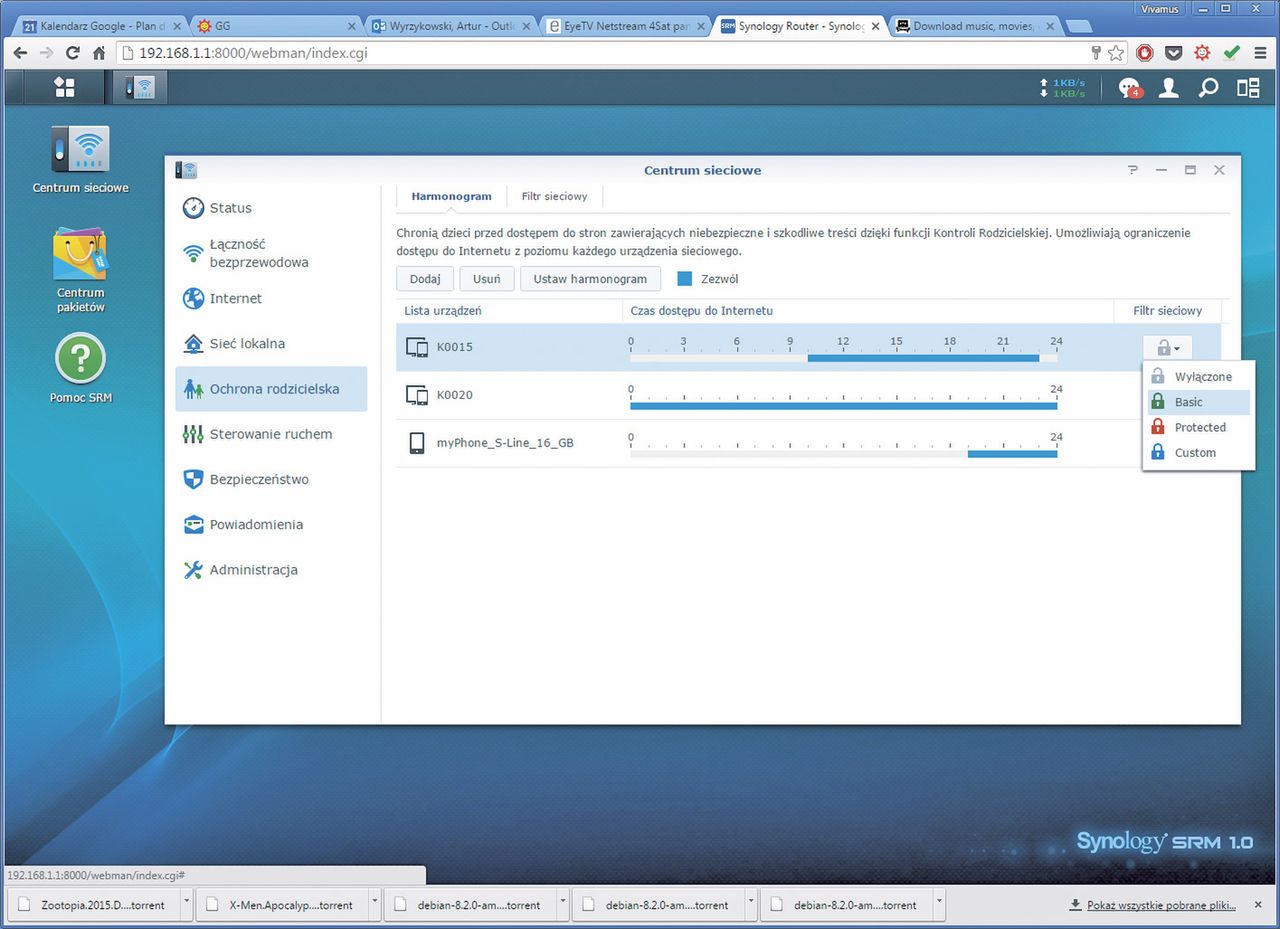1280x929 pixels.
Task: Open notifications chat bubble icon
Action: point(1129,88)
